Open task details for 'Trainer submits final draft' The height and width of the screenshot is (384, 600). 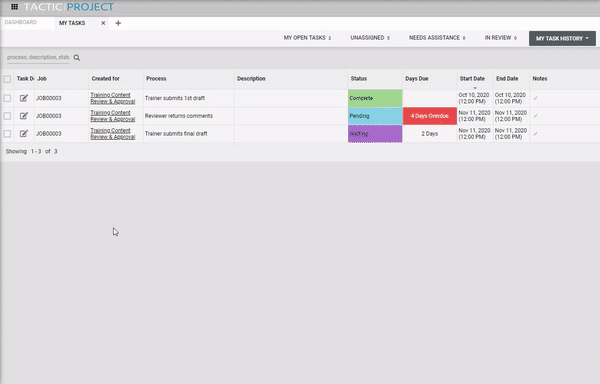coord(24,133)
